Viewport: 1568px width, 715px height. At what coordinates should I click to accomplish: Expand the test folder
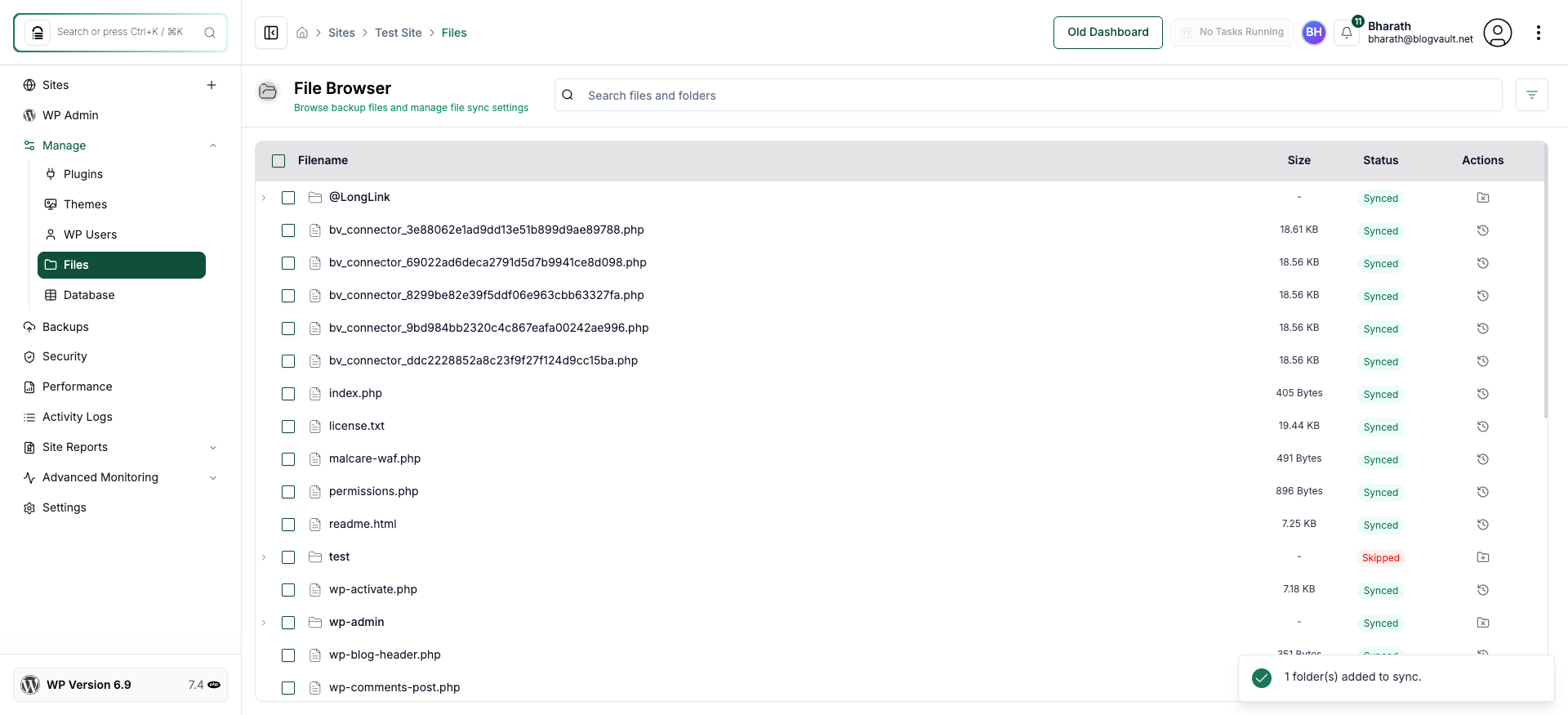pos(264,557)
